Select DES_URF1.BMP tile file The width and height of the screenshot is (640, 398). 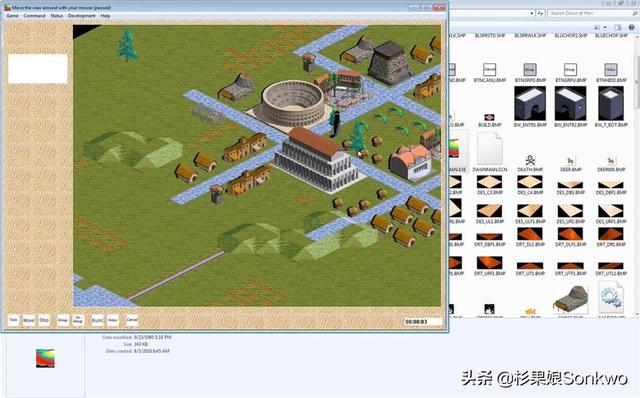pos(611,214)
